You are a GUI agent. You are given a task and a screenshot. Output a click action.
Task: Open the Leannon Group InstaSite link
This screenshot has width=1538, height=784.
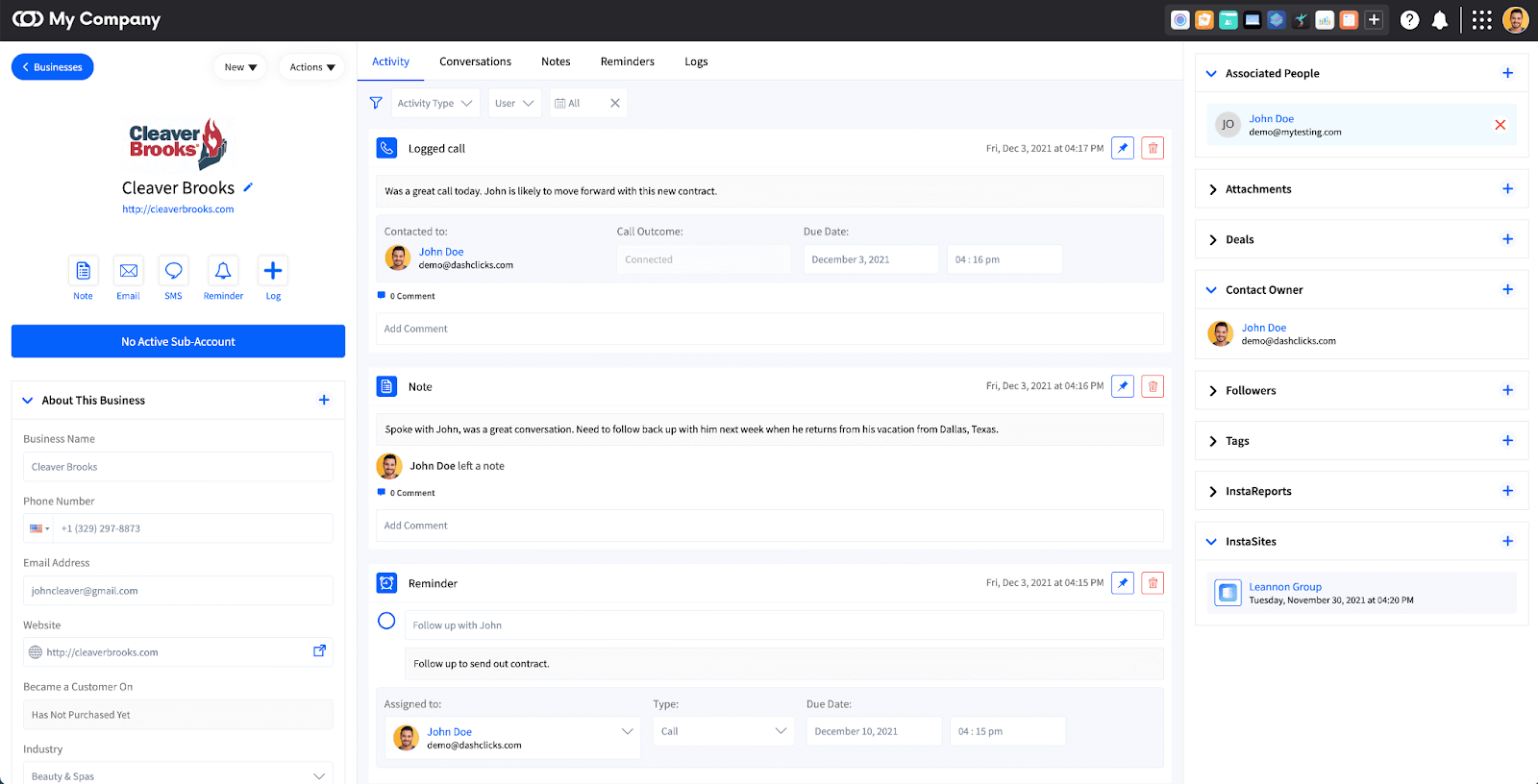(1285, 587)
